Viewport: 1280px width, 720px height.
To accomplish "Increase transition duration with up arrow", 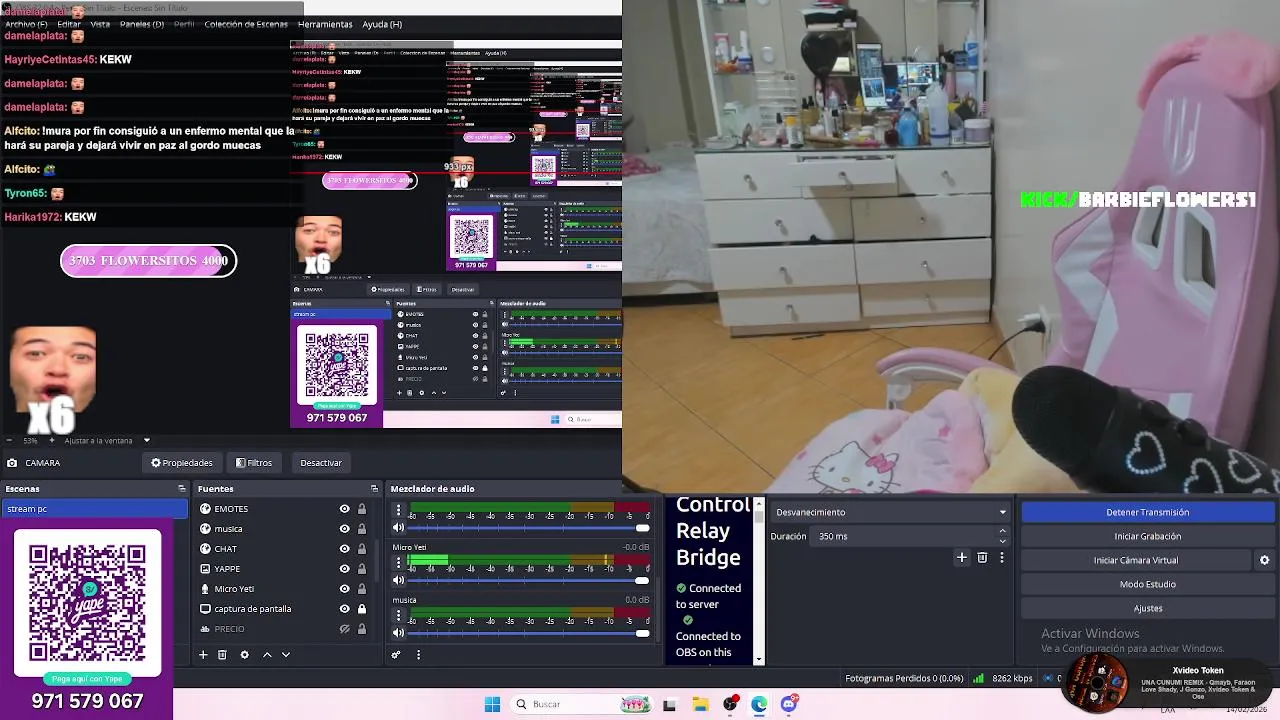I will [1003, 532].
